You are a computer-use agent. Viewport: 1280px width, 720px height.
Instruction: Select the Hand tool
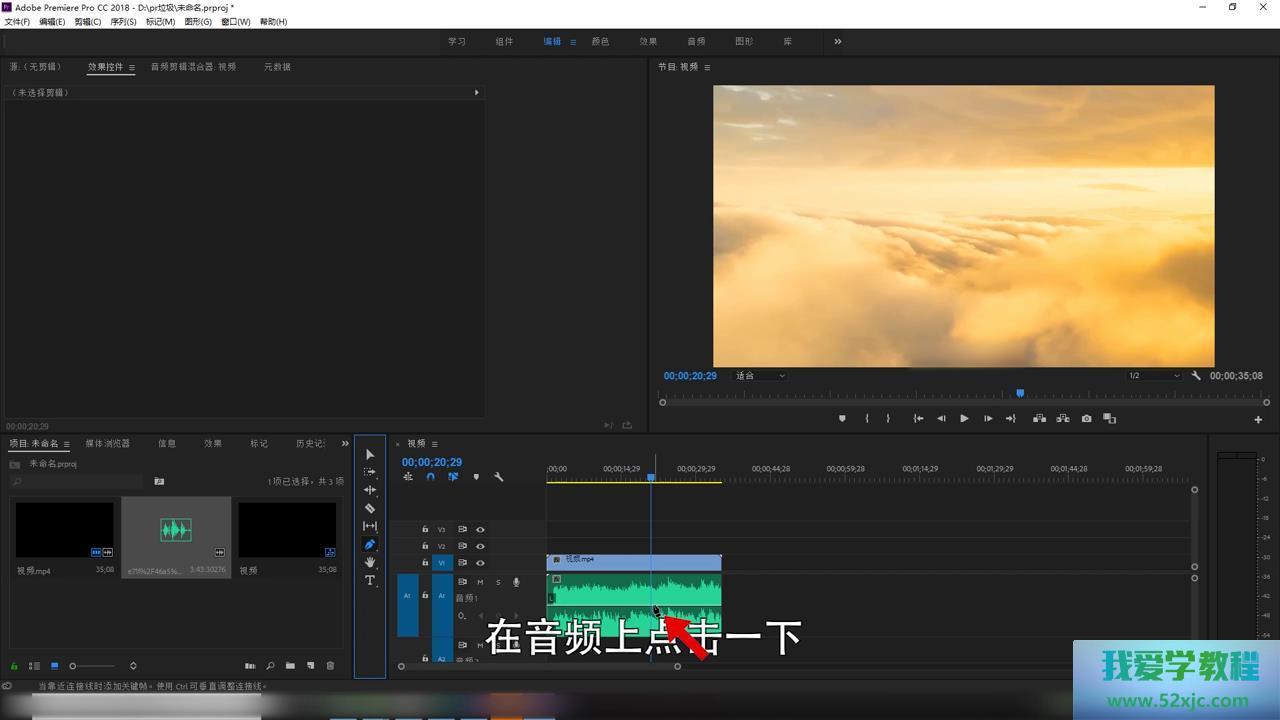pos(370,562)
